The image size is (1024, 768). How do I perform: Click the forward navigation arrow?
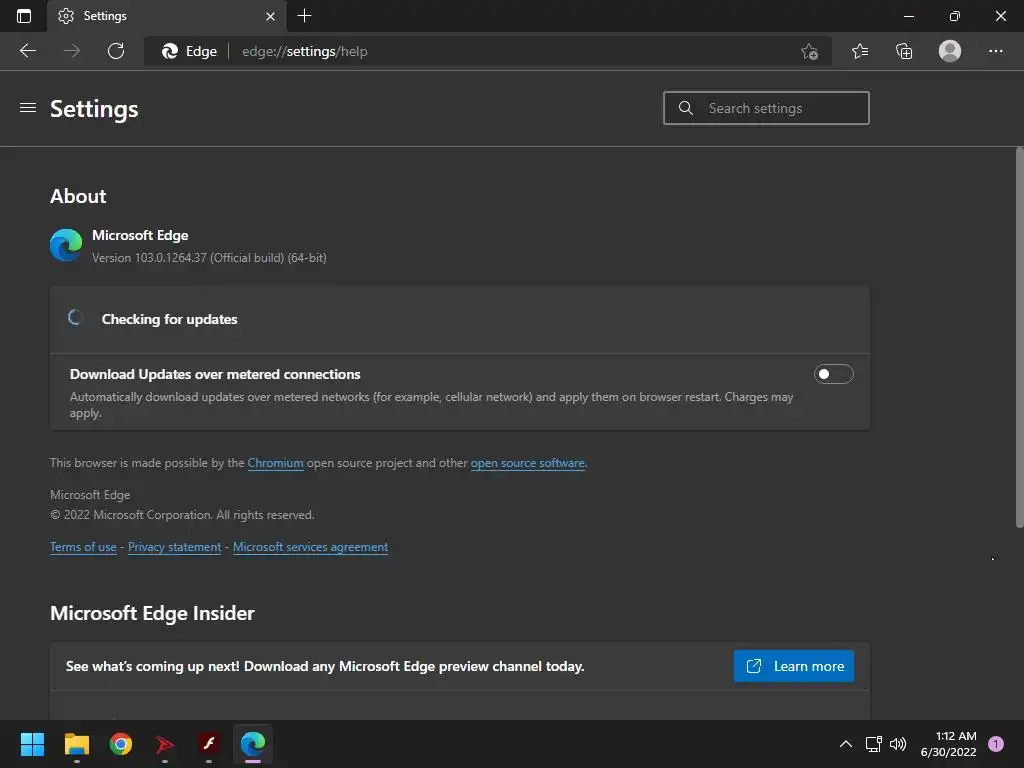pyautogui.click(x=72, y=51)
